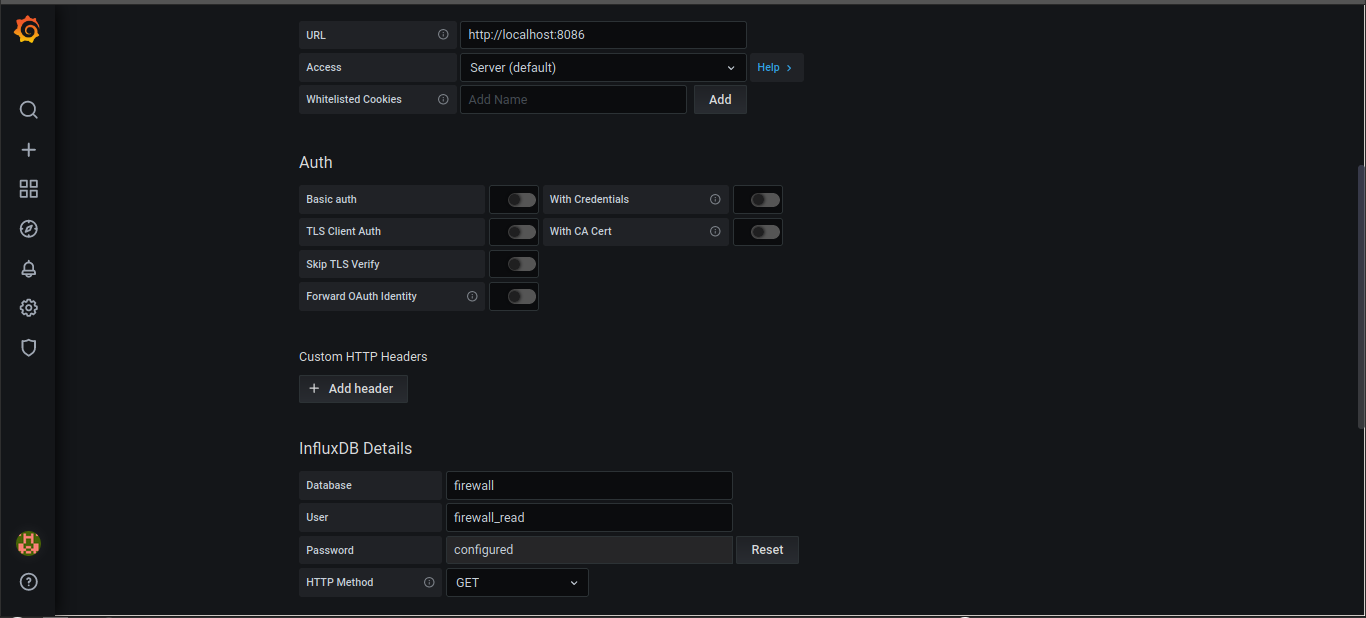Open the user profile avatar

[x=29, y=544]
